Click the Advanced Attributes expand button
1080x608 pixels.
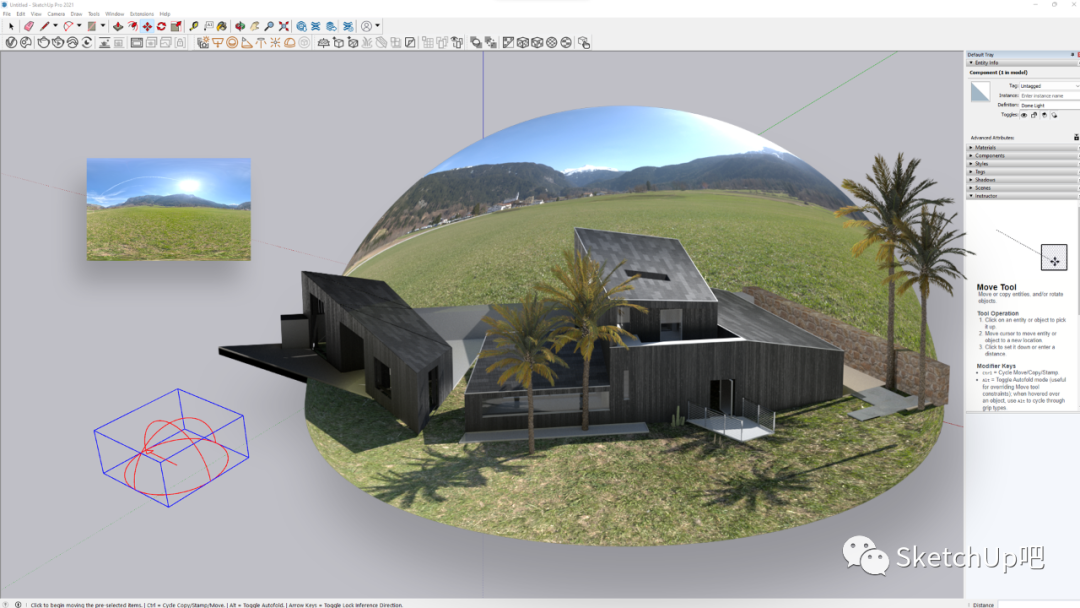click(x=1076, y=137)
